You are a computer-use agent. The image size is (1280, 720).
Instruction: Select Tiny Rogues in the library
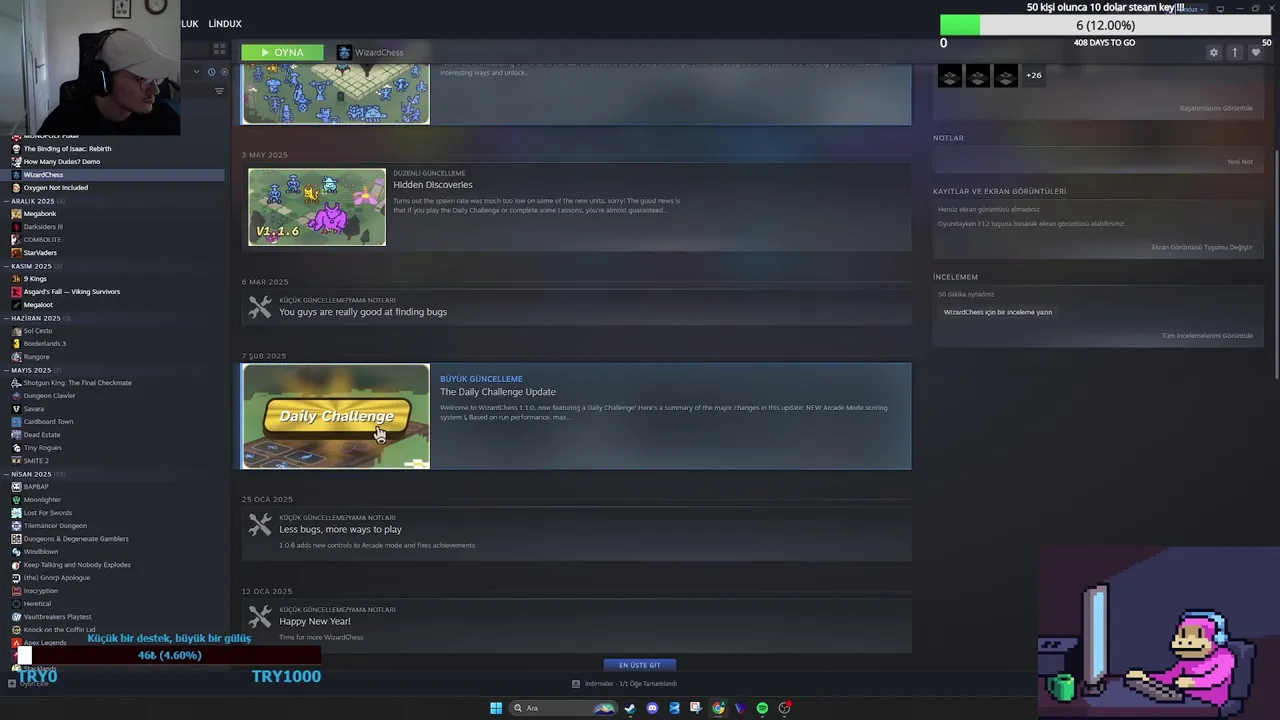tap(42, 448)
